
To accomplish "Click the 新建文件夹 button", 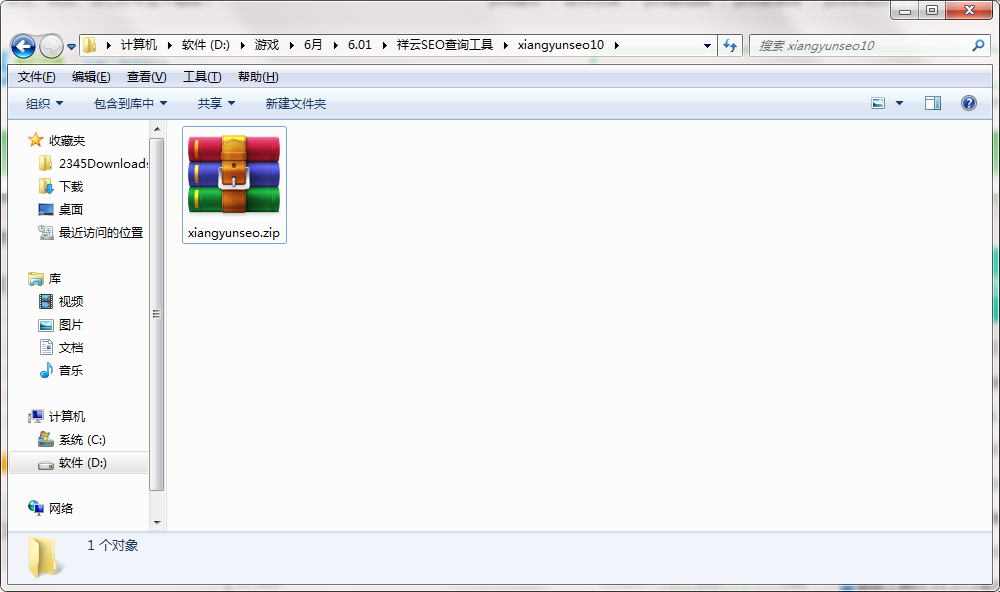I will point(295,103).
